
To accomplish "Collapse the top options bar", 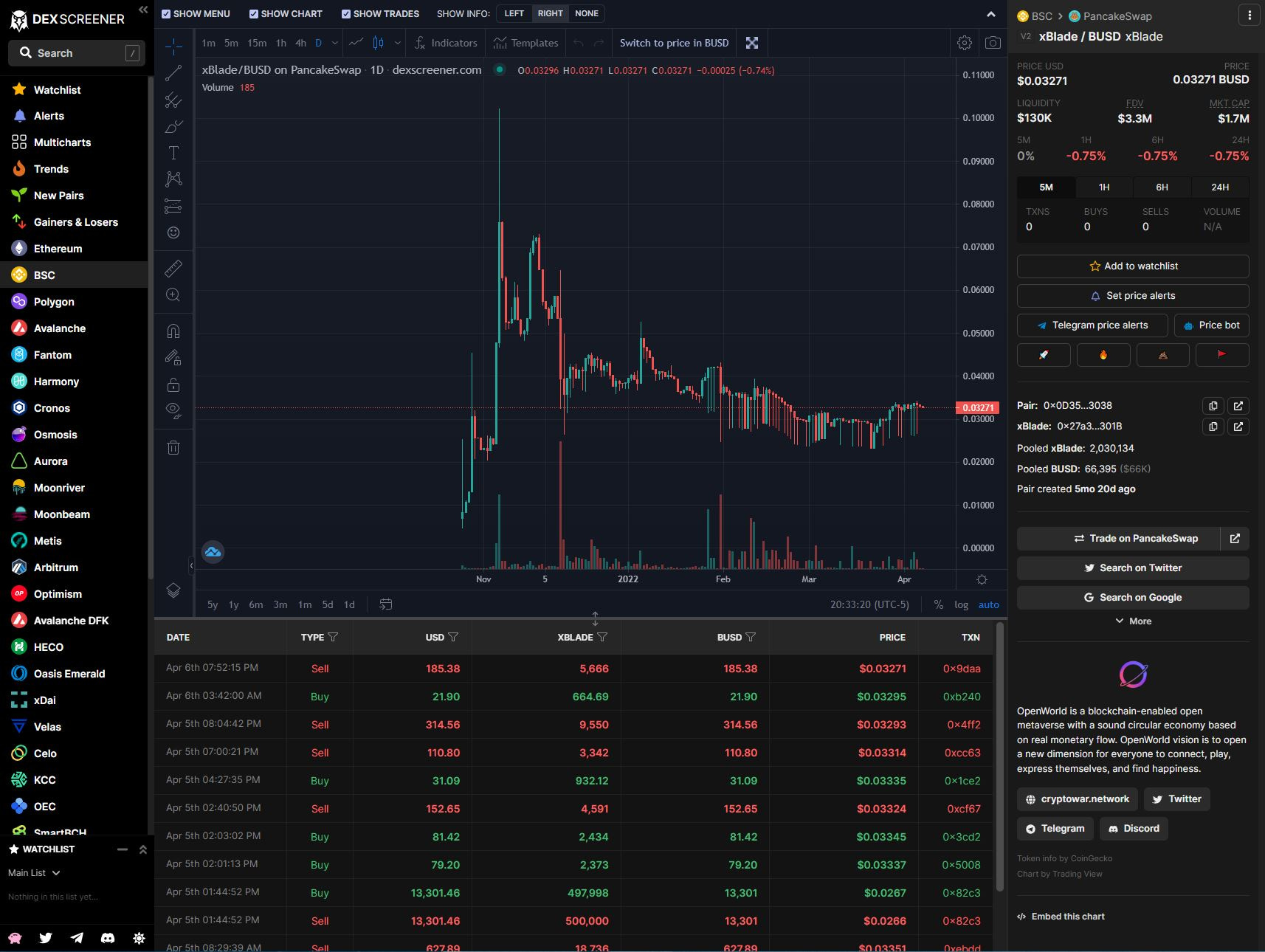I will coord(991,14).
